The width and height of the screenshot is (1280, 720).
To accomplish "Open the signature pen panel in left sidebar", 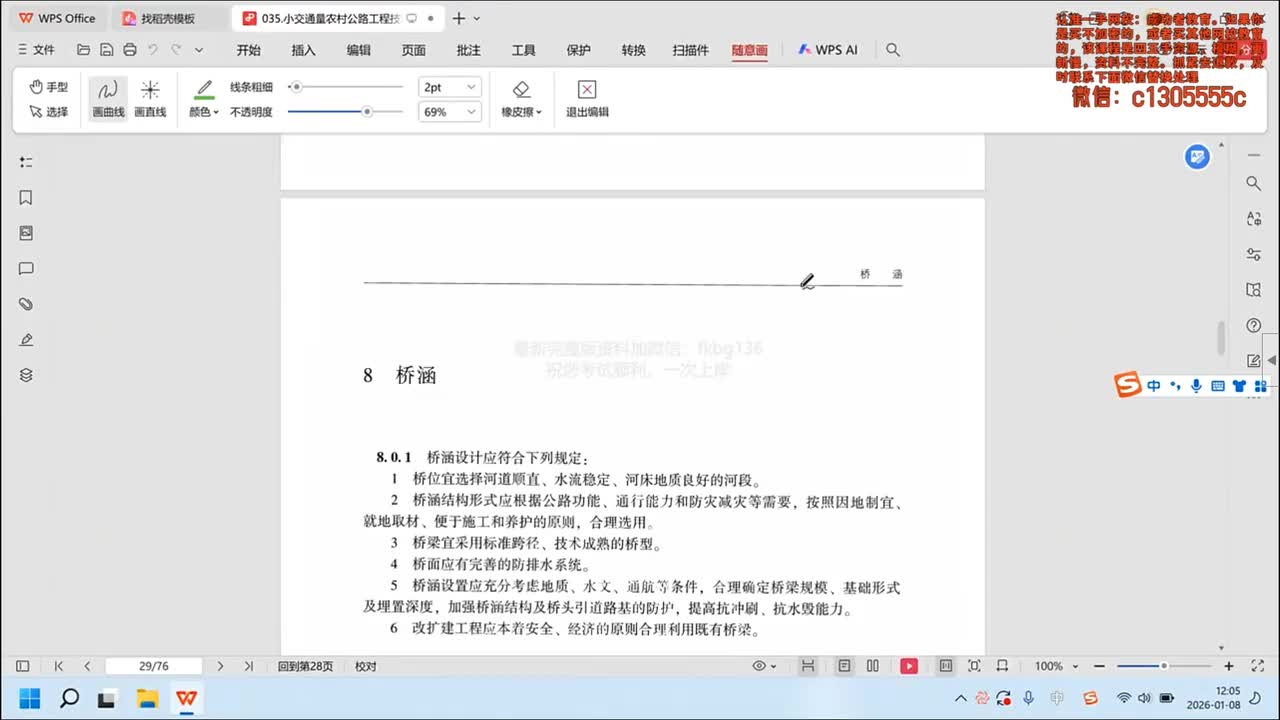I will [x=26, y=340].
